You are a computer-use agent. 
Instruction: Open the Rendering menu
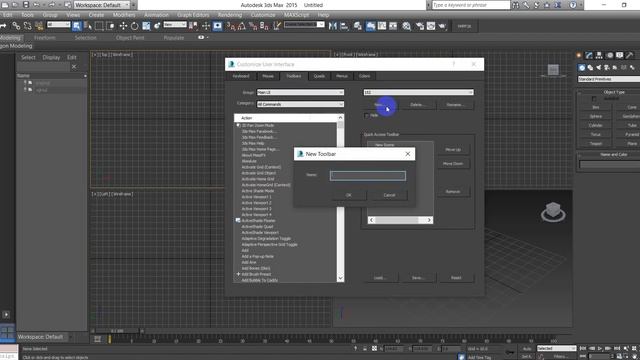(x=229, y=15)
